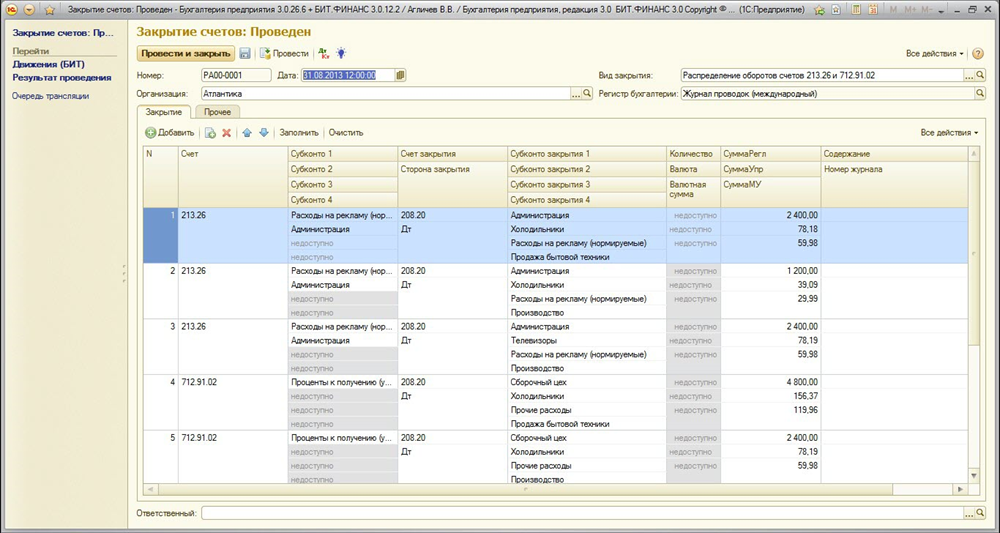Open favorites star icon in title bar
This screenshot has height=533, width=1000.
pyautogui.click(x=49, y=9)
